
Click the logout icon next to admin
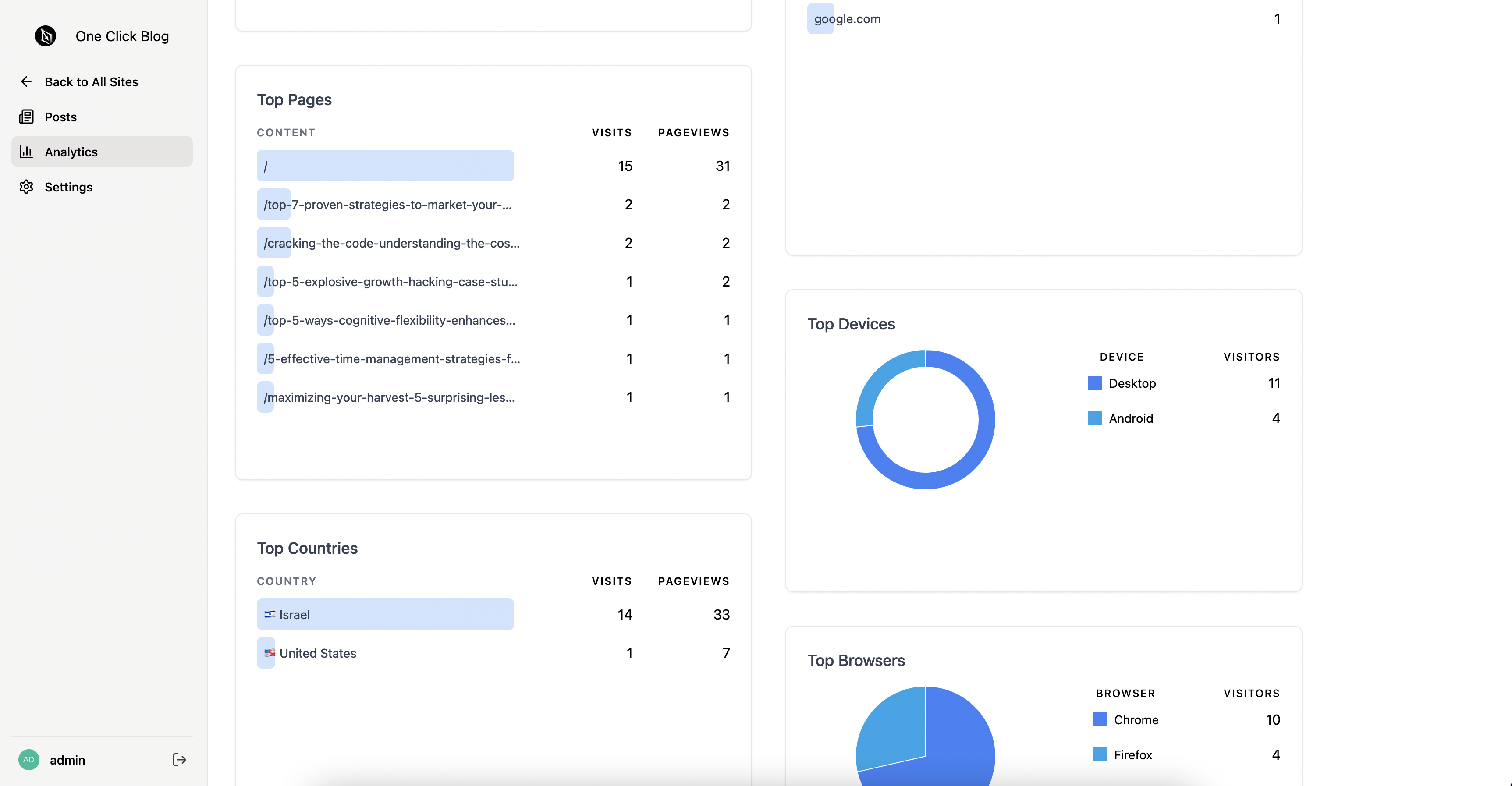(x=179, y=760)
